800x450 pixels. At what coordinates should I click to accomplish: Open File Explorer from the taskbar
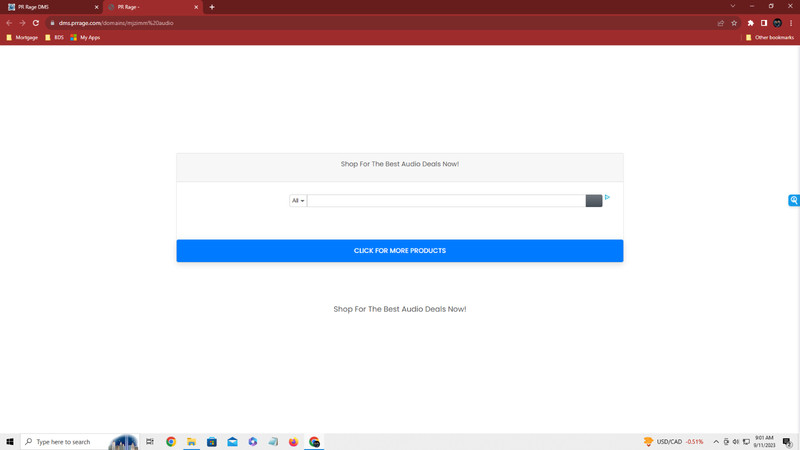[x=191, y=442]
